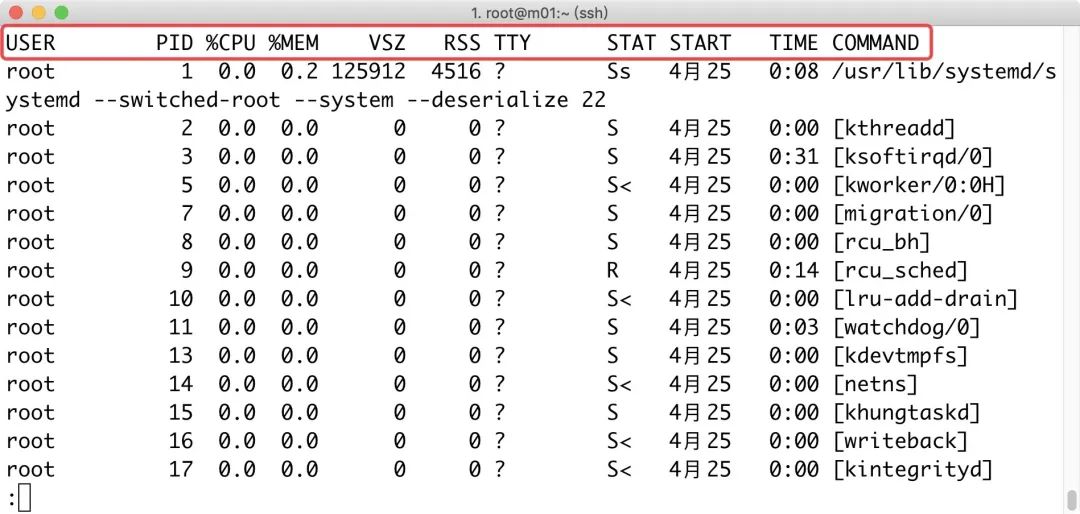
Task: Click PID 13 in the process list
Action: coord(181,356)
